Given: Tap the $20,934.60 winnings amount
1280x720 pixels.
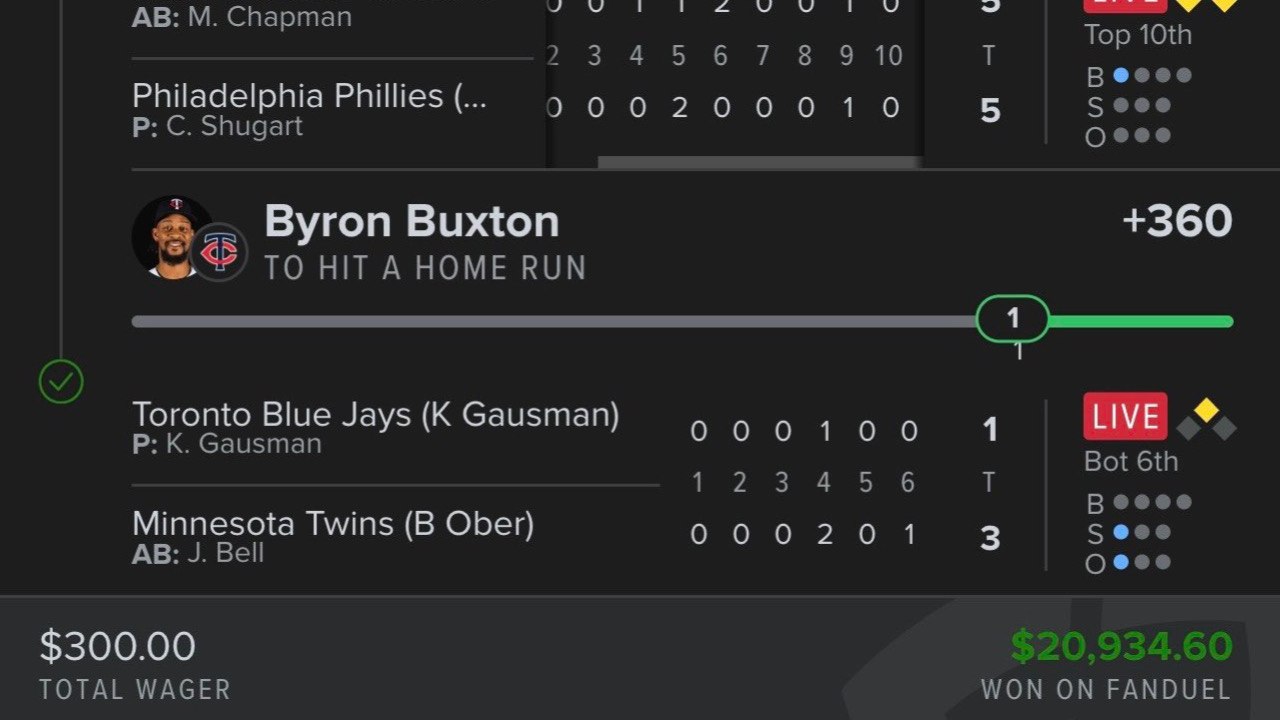Looking at the screenshot, I should (1121, 647).
